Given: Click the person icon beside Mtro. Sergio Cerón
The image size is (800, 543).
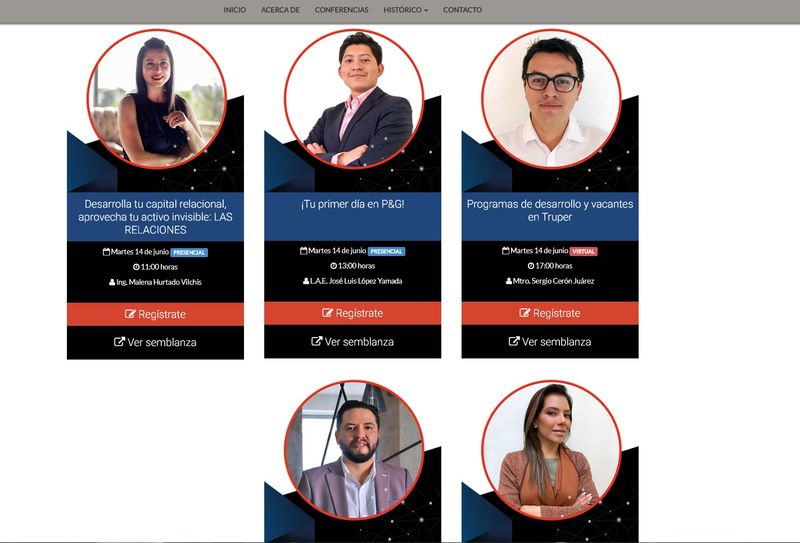Looking at the screenshot, I should (x=509, y=281).
